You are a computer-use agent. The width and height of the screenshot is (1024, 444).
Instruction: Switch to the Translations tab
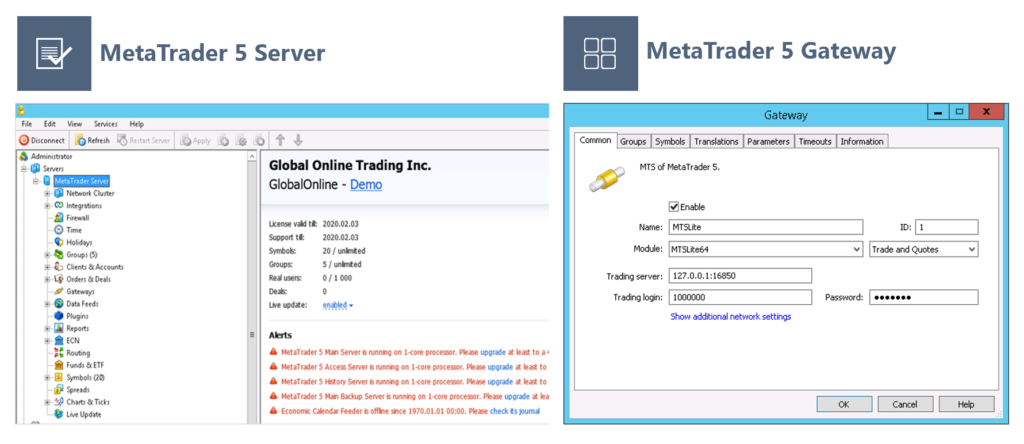pyautogui.click(x=716, y=142)
